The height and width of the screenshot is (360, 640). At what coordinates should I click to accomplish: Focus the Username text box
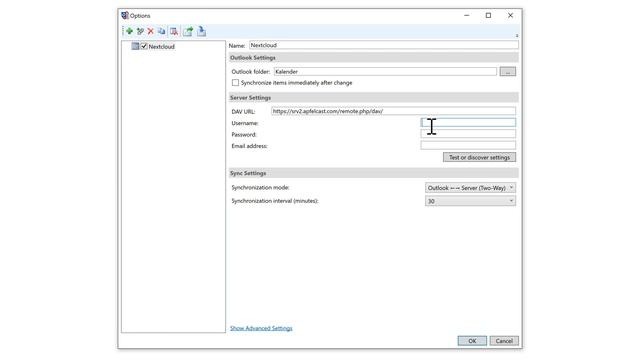click(468, 122)
